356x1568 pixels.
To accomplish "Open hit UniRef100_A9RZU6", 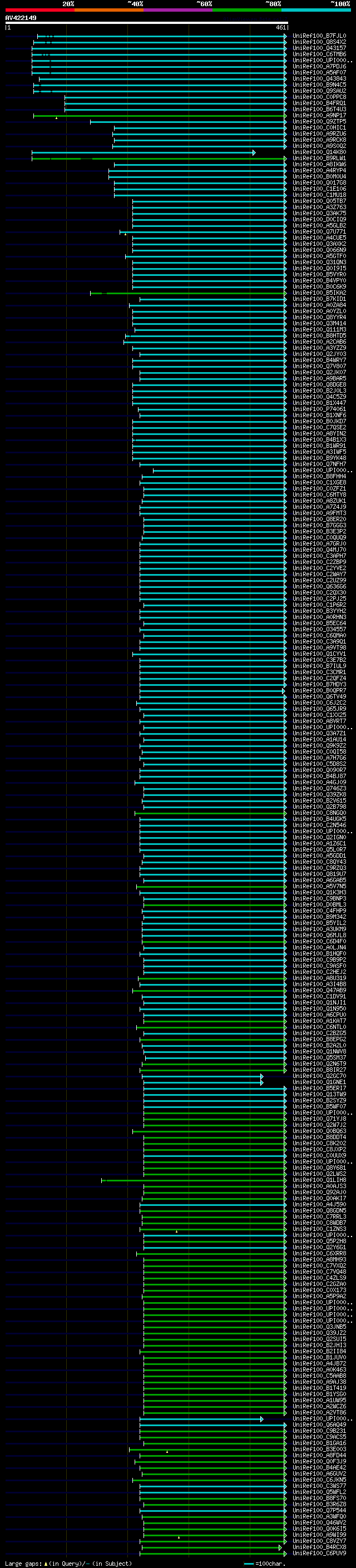I will [319, 134].
